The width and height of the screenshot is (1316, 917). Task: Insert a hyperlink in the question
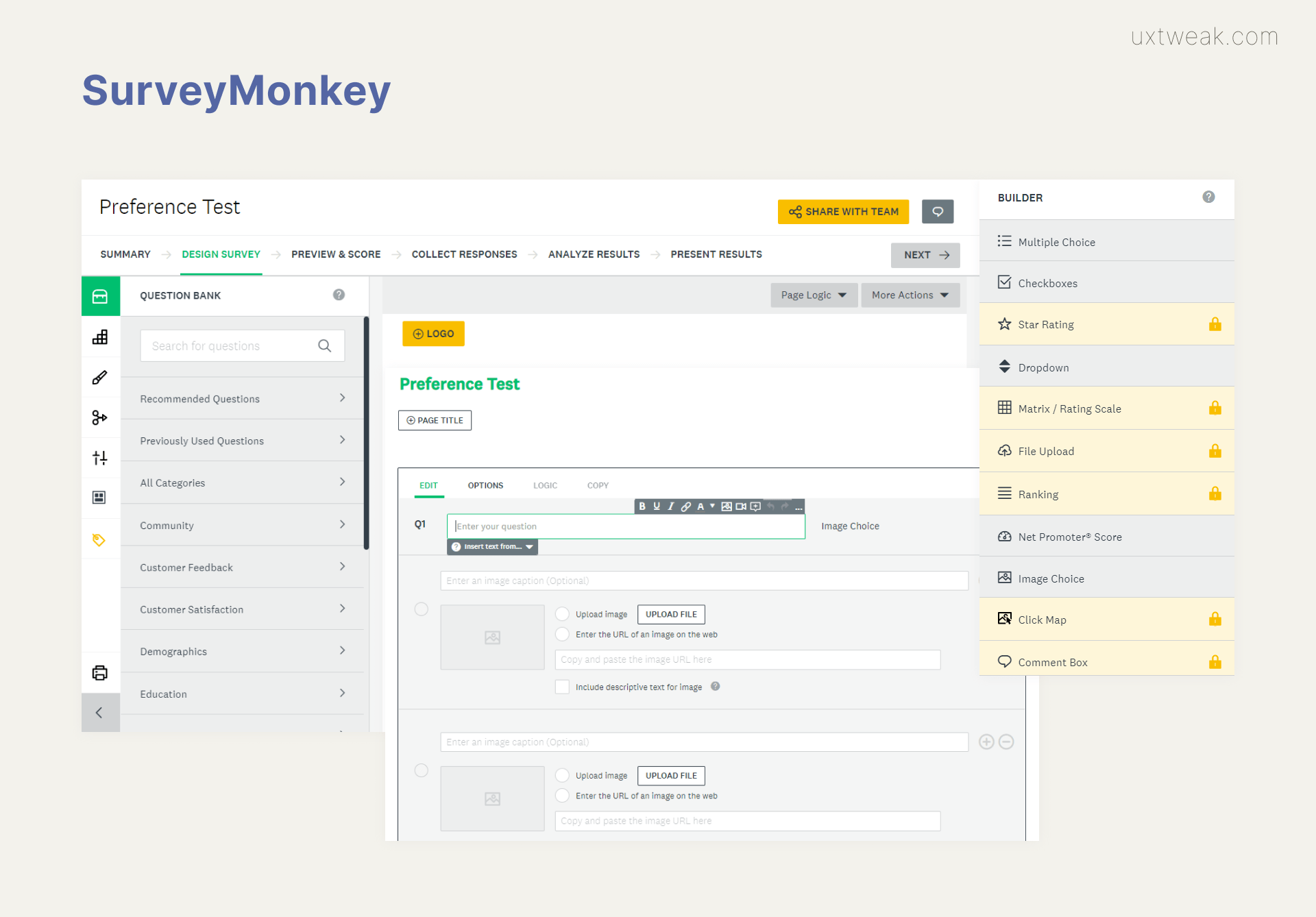point(685,506)
